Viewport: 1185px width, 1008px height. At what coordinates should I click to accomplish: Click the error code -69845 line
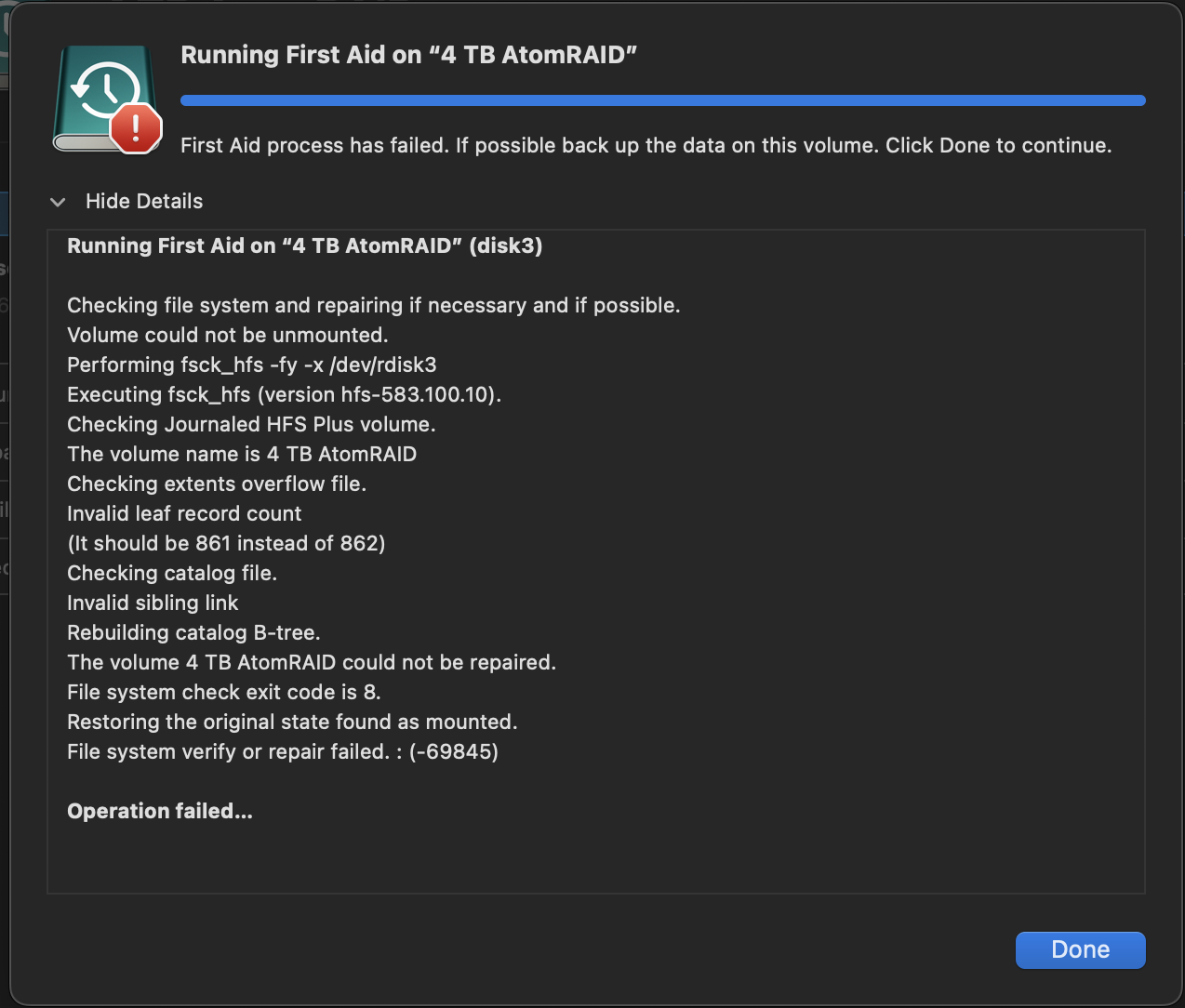click(x=282, y=751)
